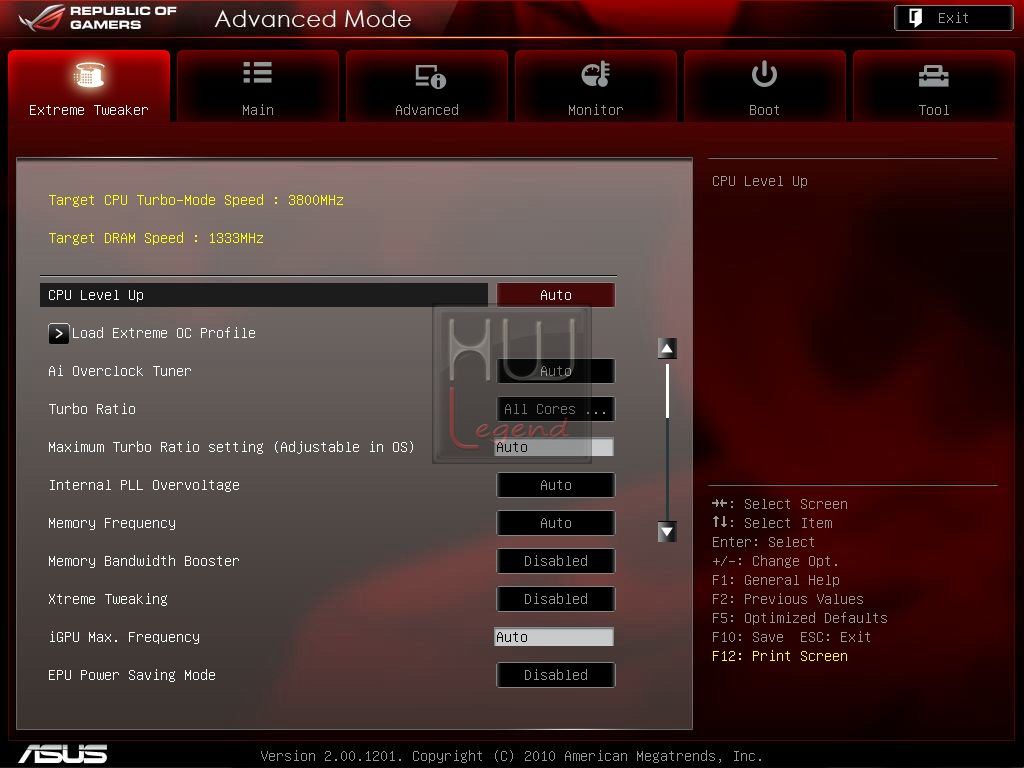Click the Advanced monitor info icon
The height and width of the screenshot is (768, 1024).
click(430, 76)
